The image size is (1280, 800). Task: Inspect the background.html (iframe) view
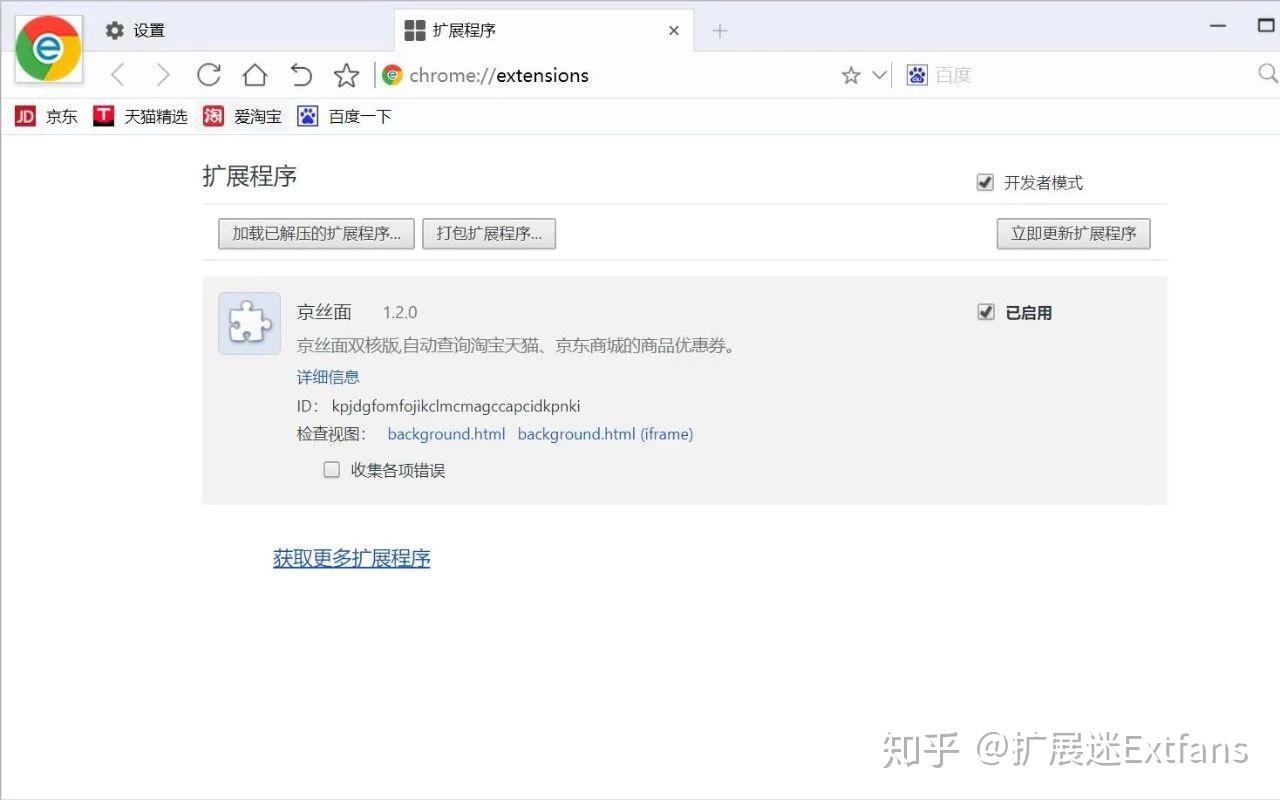click(605, 434)
